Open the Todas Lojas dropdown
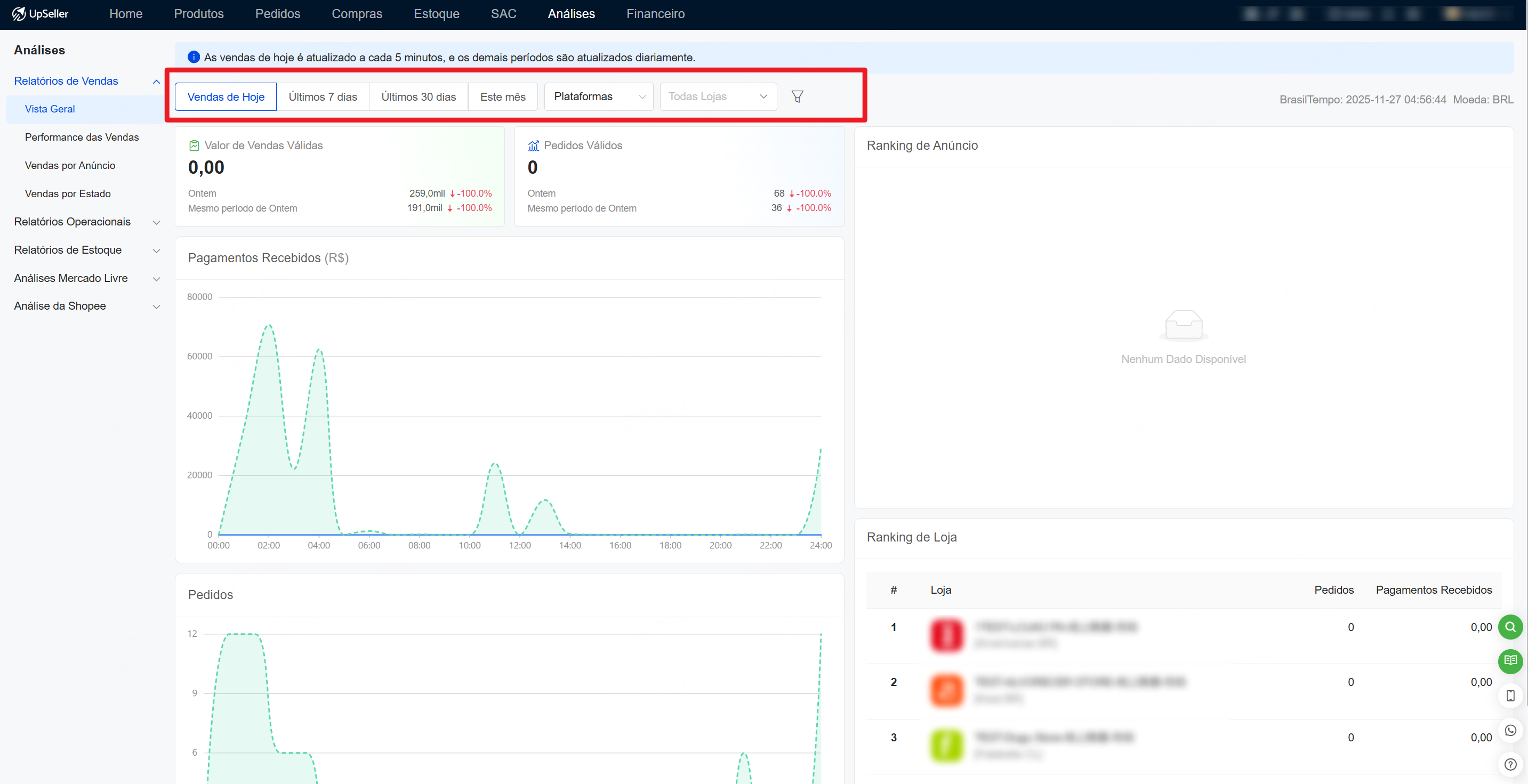The width and height of the screenshot is (1528, 784). [x=718, y=96]
